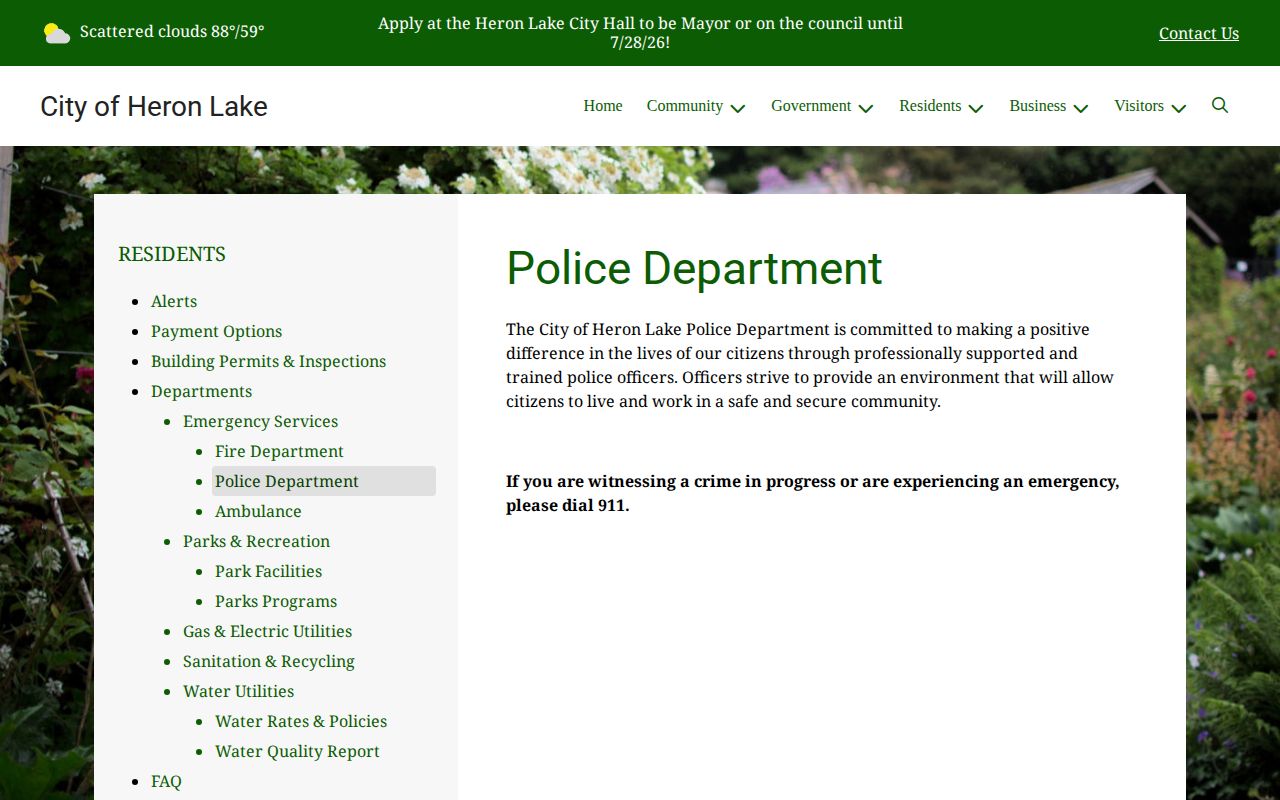The width and height of the screenshot is (1280, 800).
Task: Select Departments in the sidebar
Action: pos(201,391)
